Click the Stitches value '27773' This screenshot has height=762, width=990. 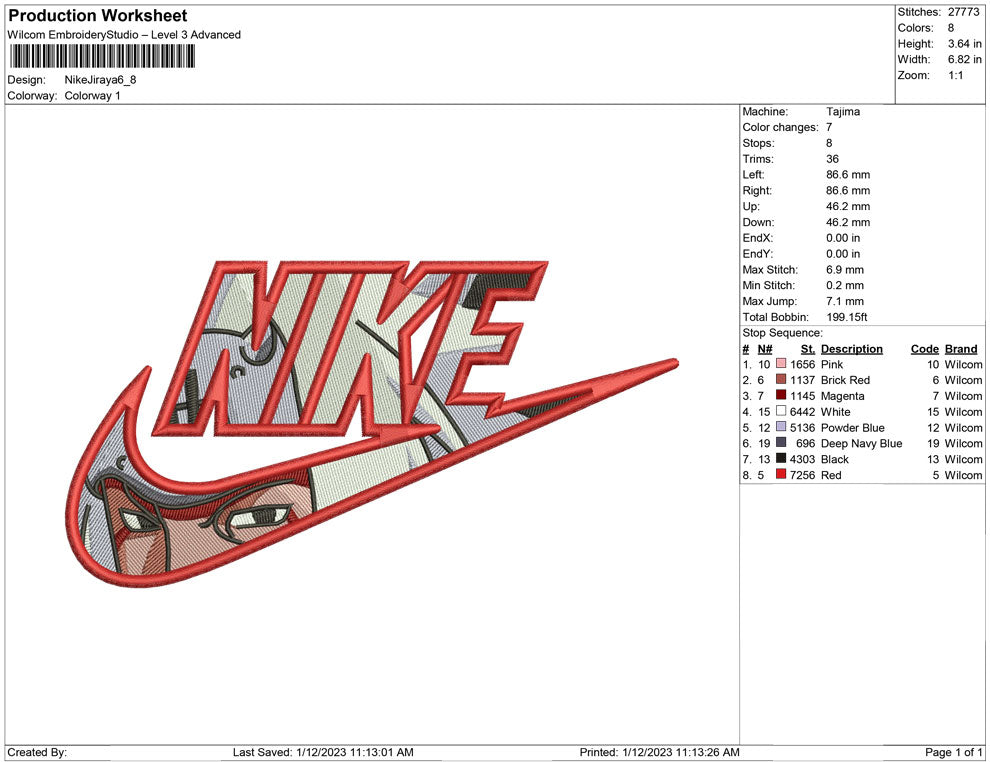coord(963,12)
